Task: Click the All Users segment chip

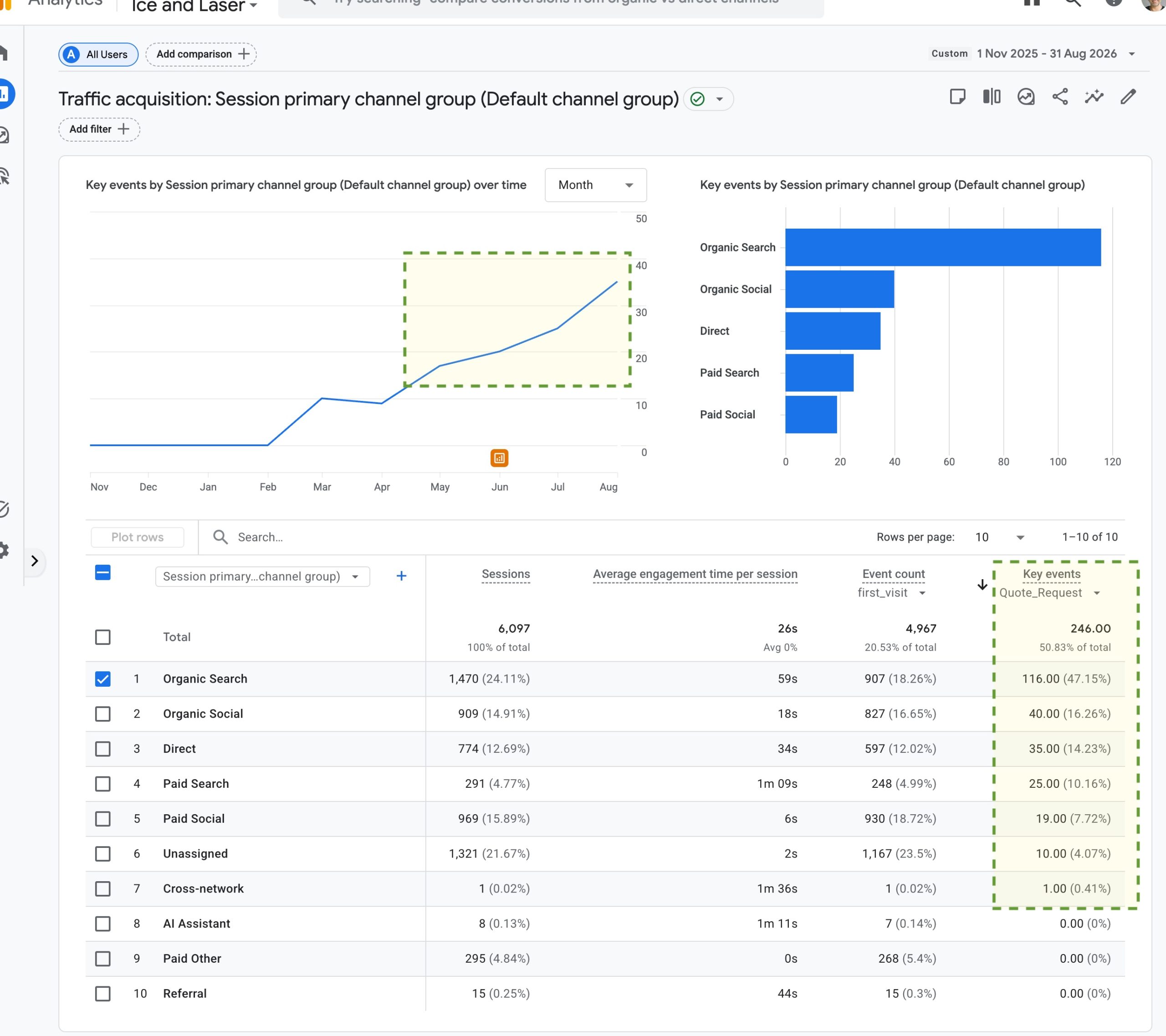Action: tap(98, 54)
